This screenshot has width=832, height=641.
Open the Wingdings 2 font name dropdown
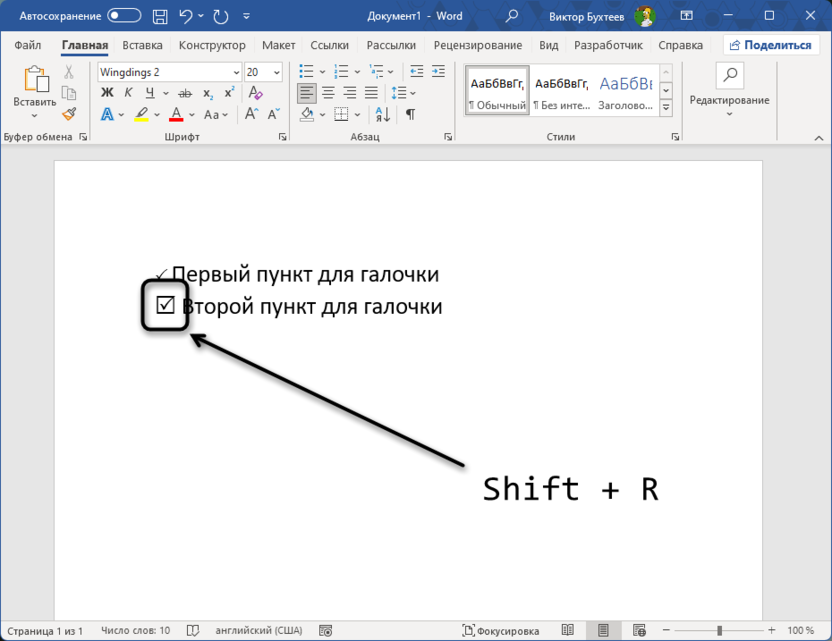236,72
